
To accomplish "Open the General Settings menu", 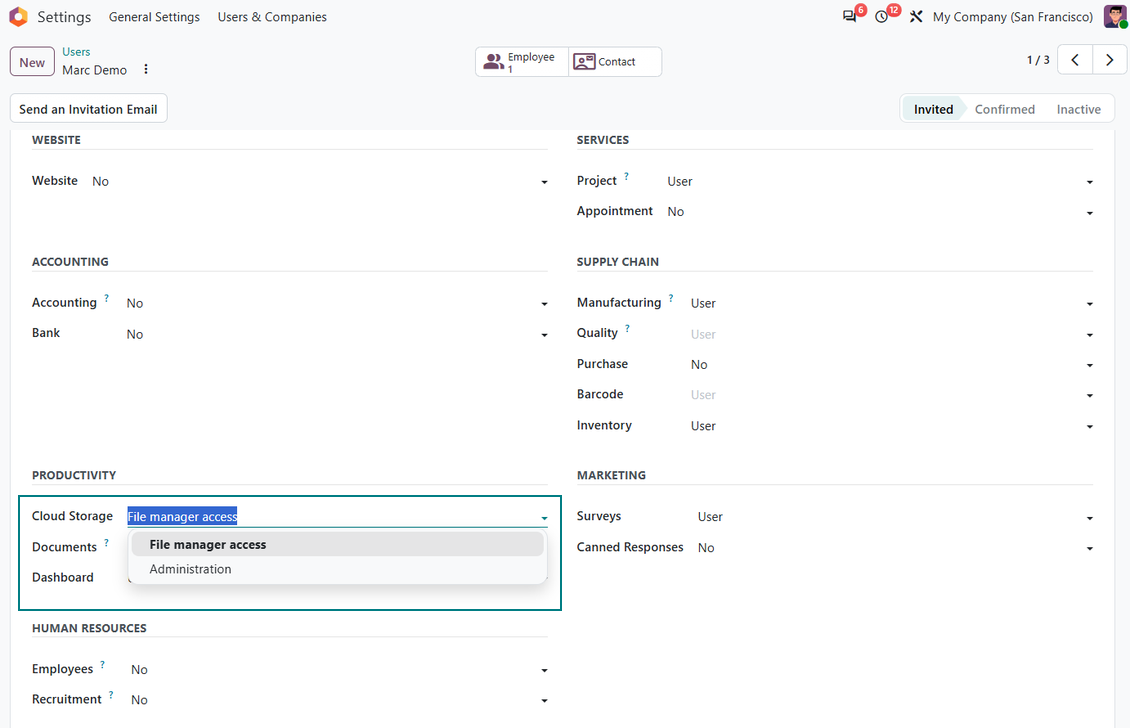I will (154, 17).
